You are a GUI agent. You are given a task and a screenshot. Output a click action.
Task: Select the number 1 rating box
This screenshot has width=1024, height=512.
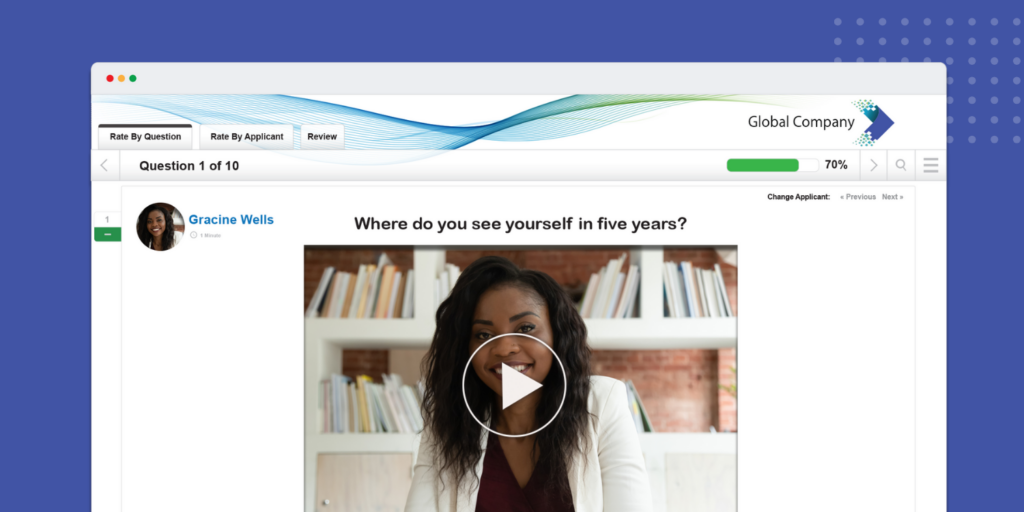107,219
